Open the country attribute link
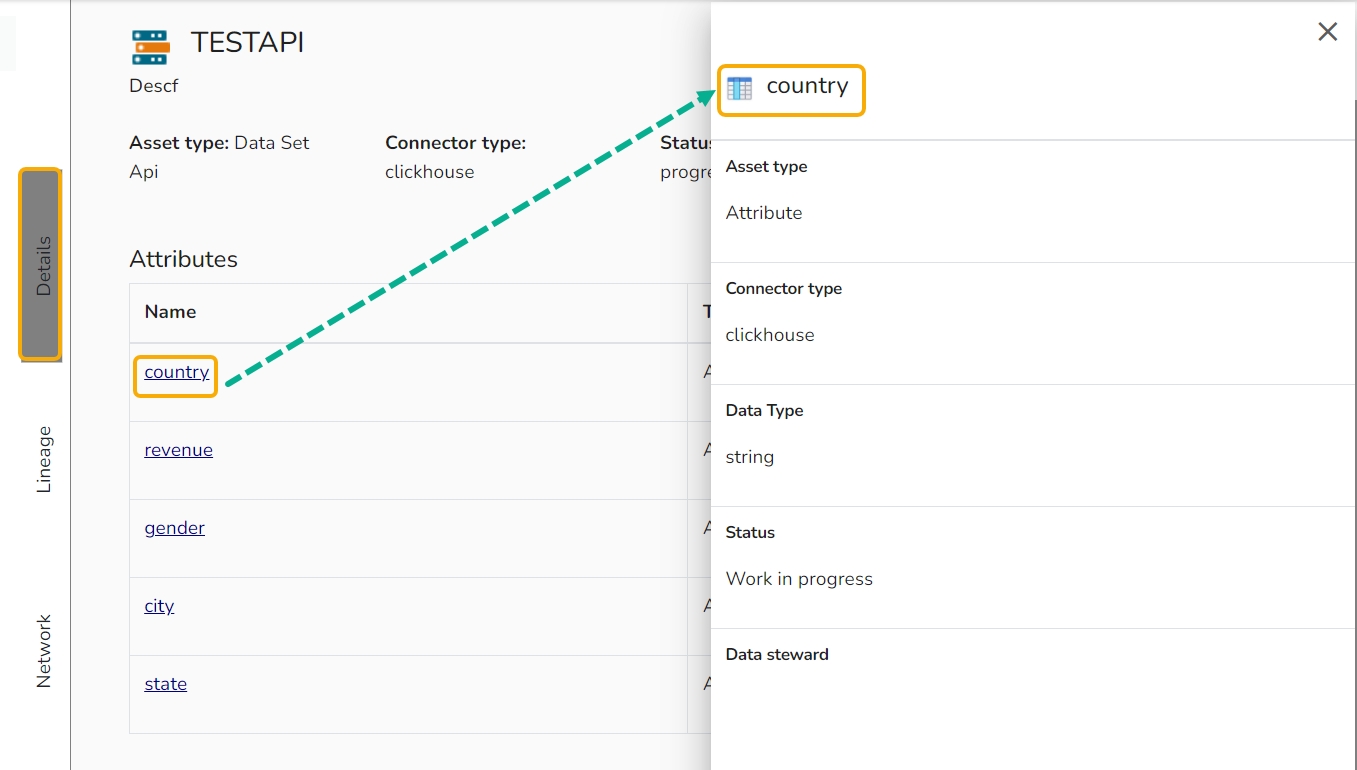Viewport: 1357px width, 770px height. click(x=177, y=372)
